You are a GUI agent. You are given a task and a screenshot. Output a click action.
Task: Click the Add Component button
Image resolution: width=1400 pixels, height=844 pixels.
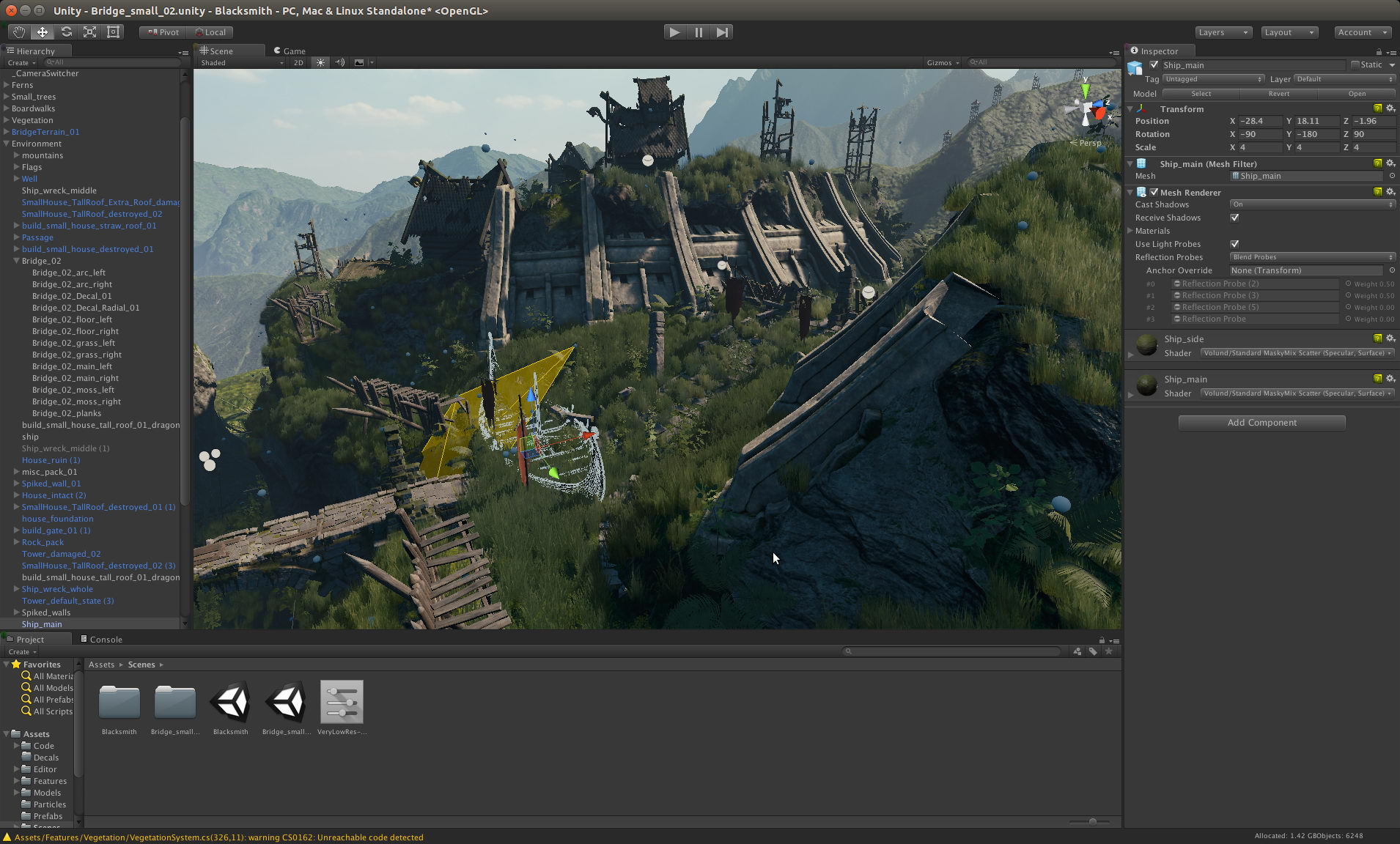(x=1261, y=423)
